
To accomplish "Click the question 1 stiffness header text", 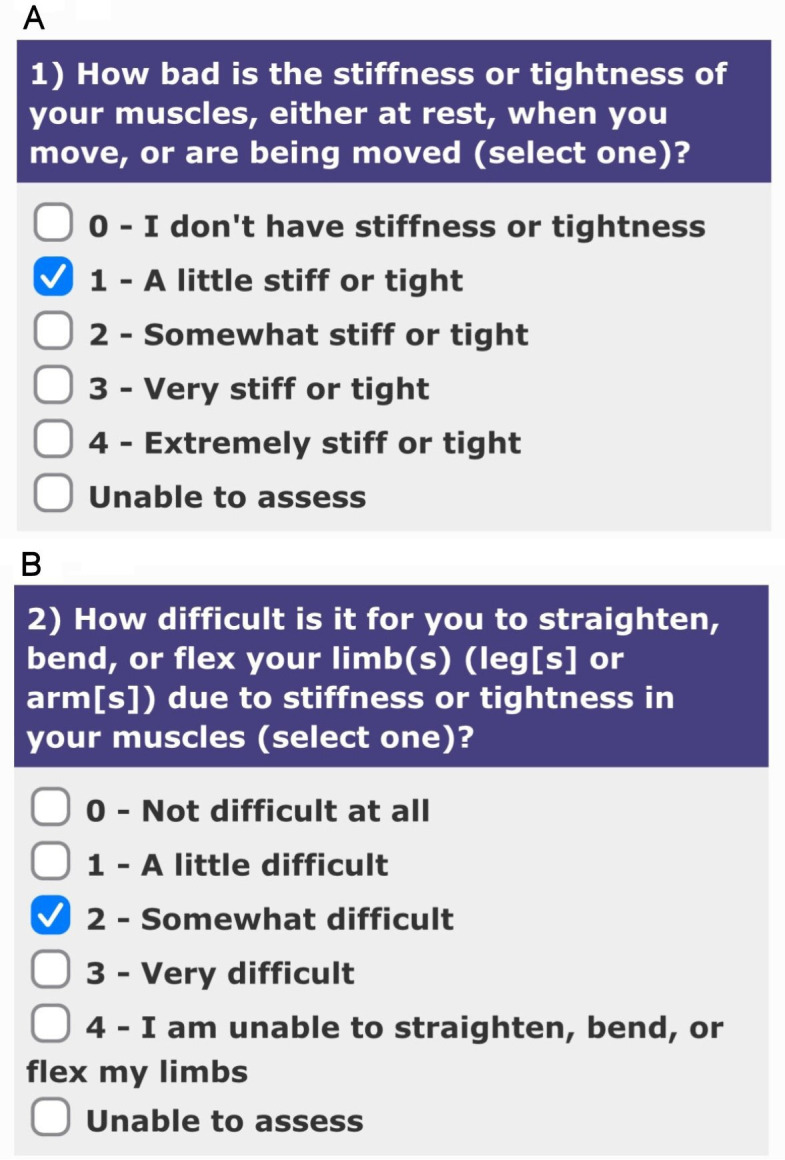I will (x=378, y=113).
